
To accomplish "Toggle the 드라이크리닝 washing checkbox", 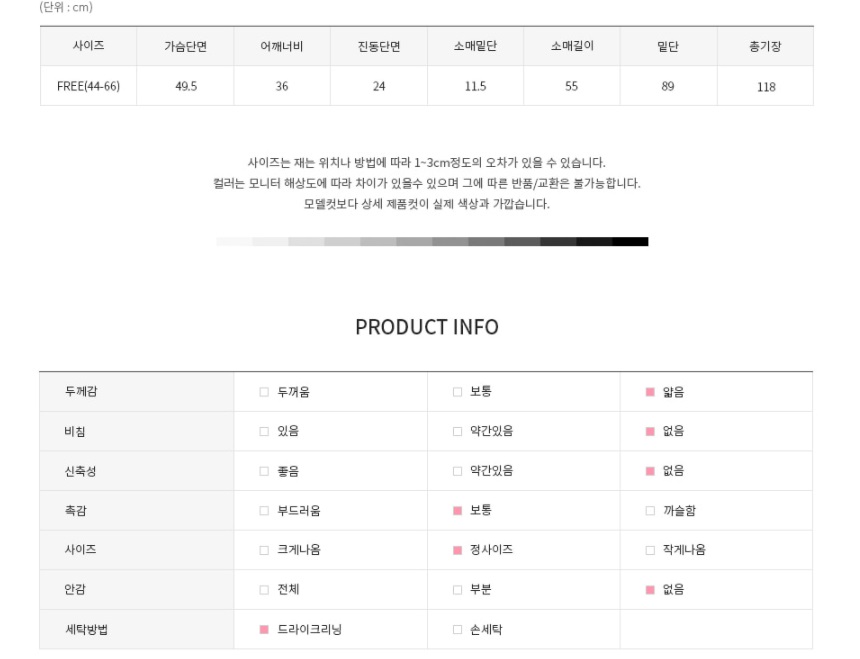I will click(x=264, y=629).
